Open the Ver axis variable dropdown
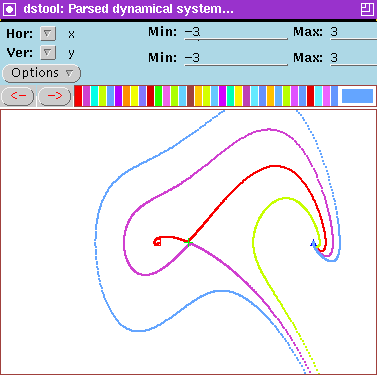 (x=48, y=53)
